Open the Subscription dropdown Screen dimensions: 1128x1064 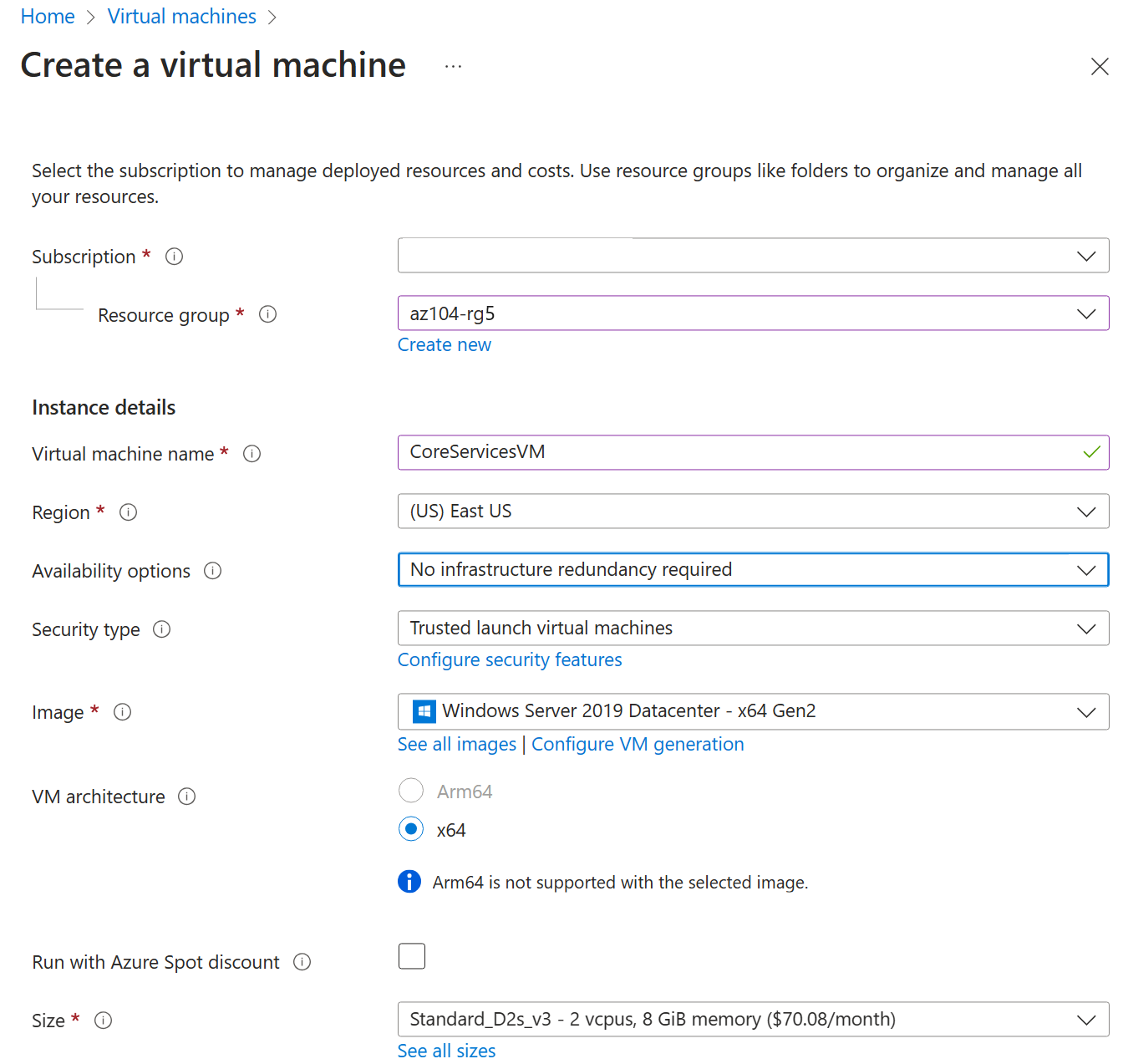1086,256
